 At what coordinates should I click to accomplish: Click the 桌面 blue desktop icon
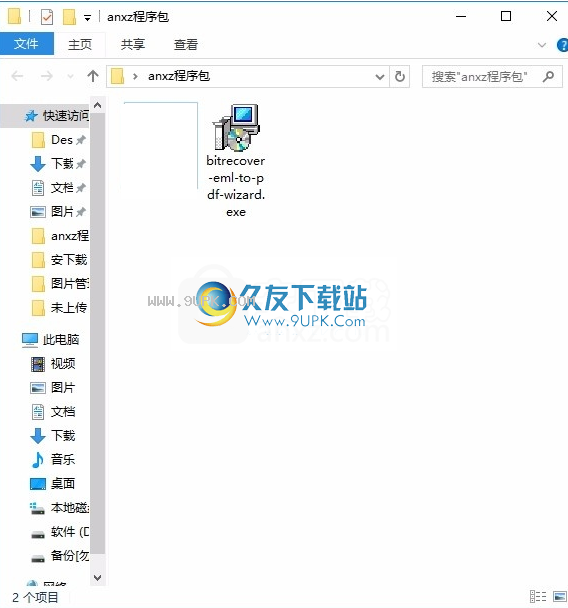[x=38, y=484]
